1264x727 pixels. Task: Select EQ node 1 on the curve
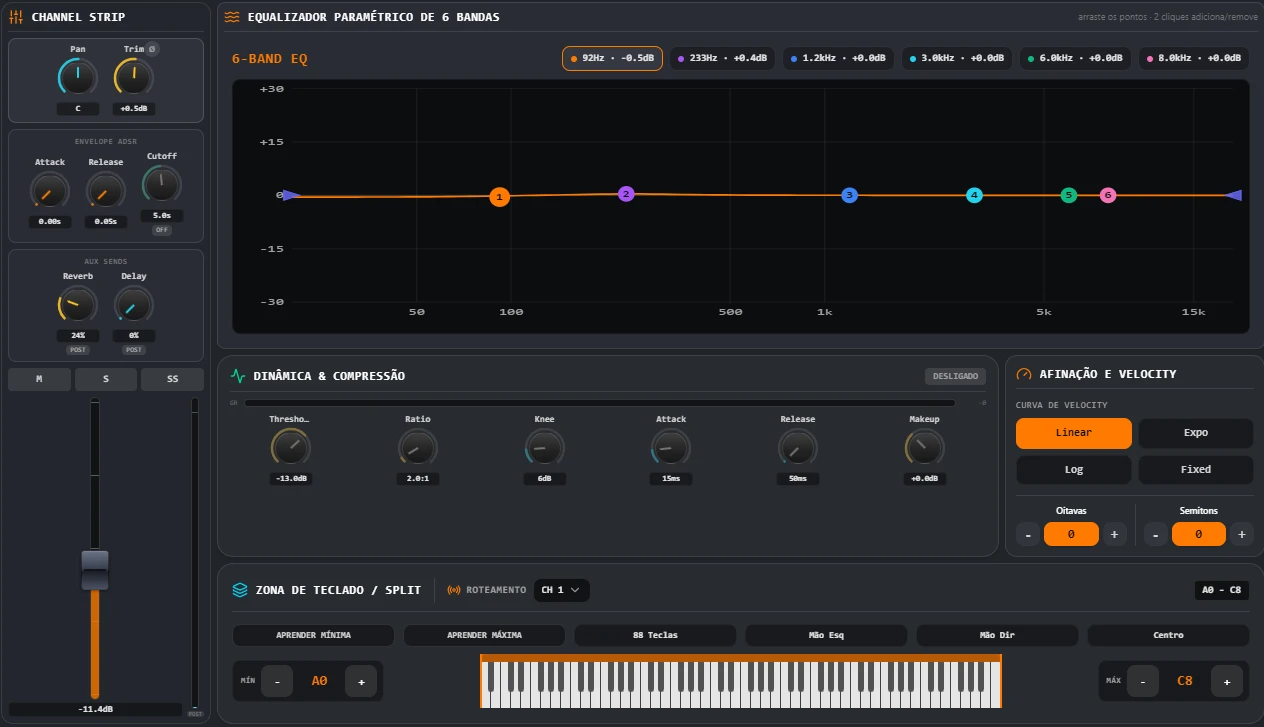pos(500,197)
